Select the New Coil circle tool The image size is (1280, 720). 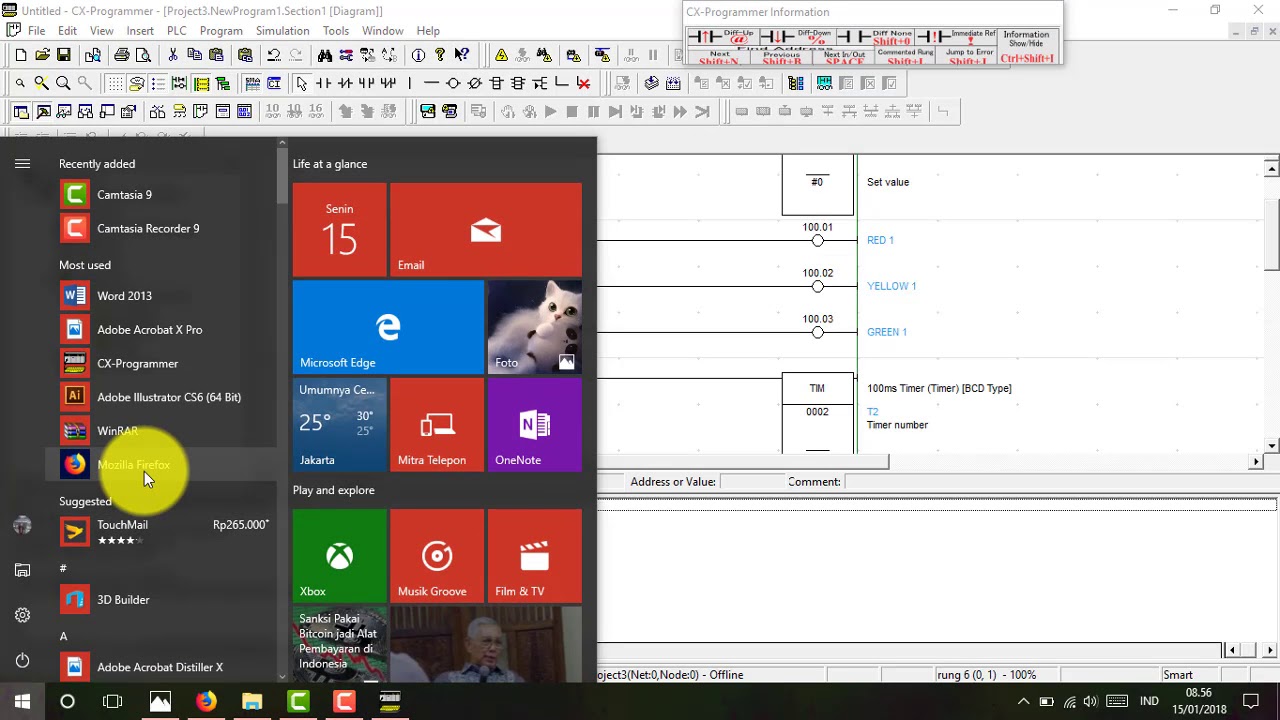[453, 84]
